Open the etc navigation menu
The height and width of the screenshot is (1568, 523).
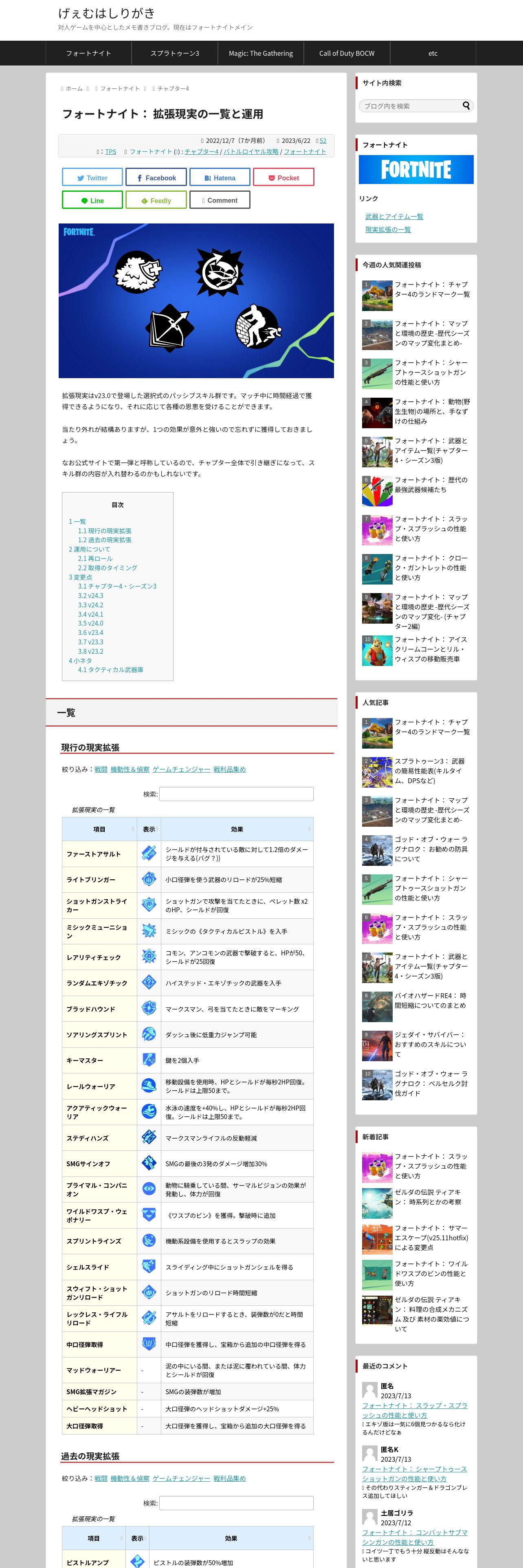[433, 53]
